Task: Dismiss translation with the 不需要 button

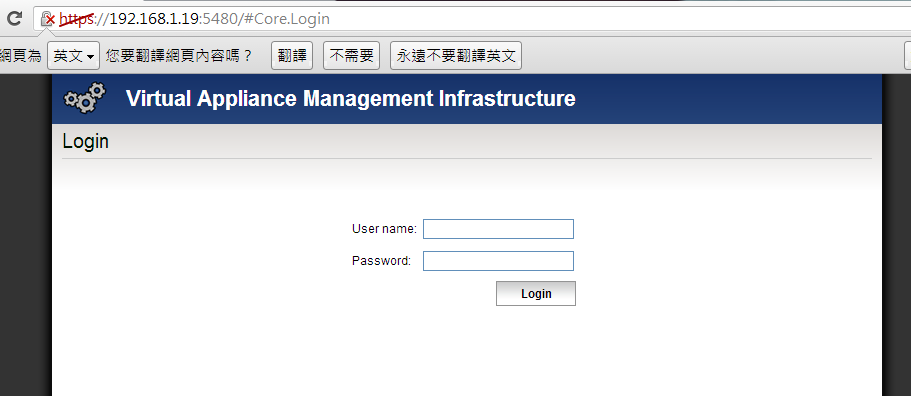Action: click(352, 56)
